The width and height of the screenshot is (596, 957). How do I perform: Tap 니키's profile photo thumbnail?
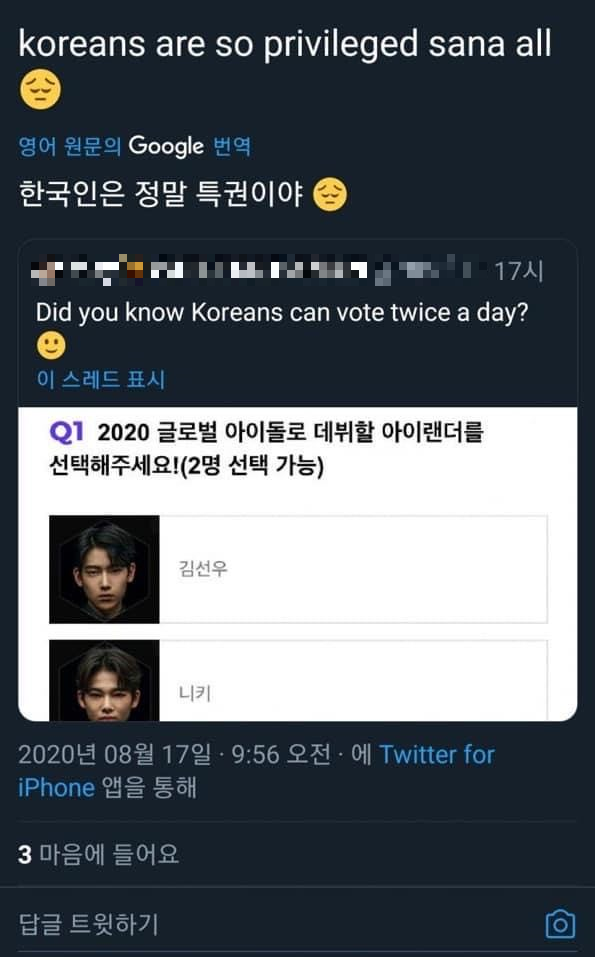104,681
